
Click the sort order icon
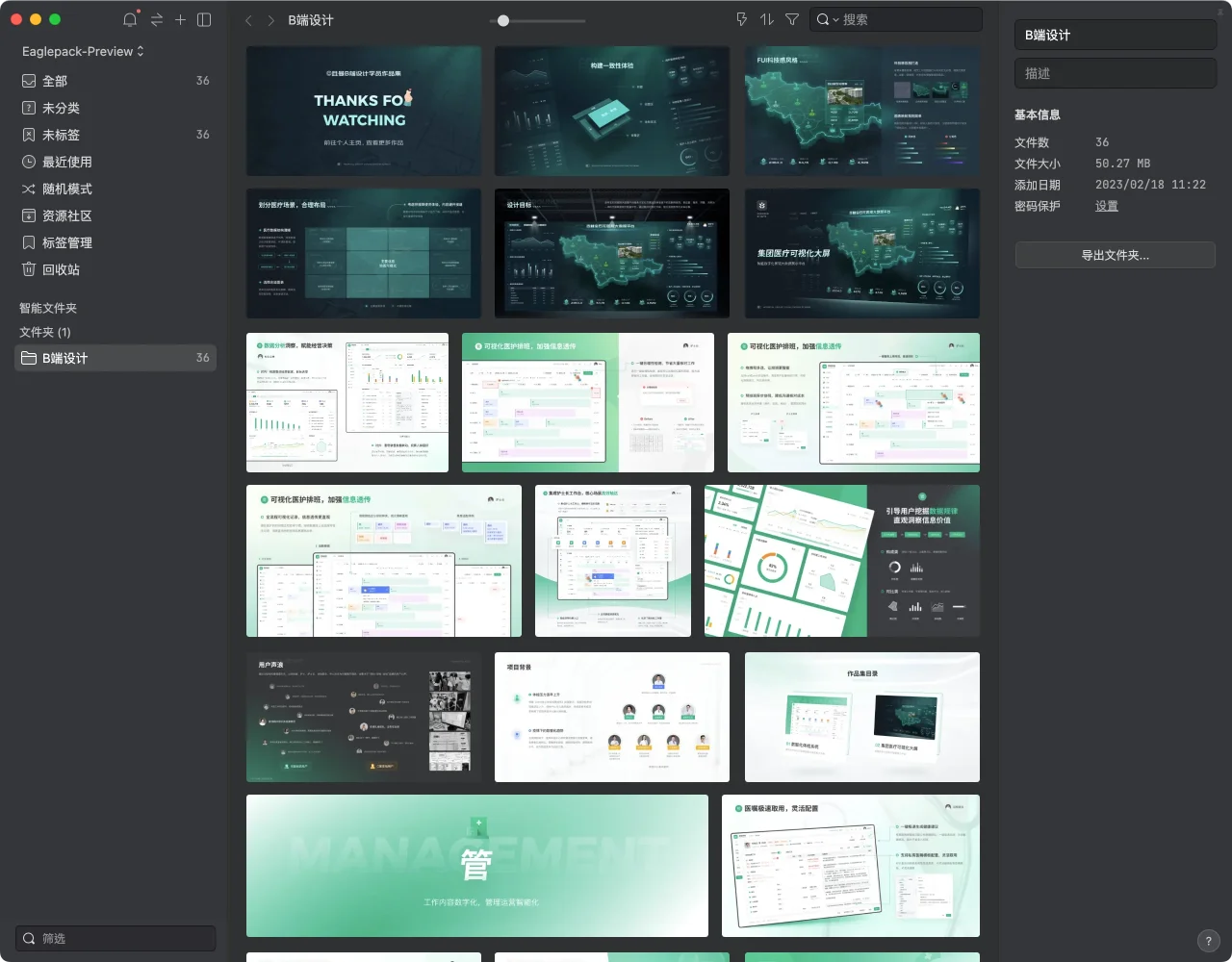[x=767, y=19]
